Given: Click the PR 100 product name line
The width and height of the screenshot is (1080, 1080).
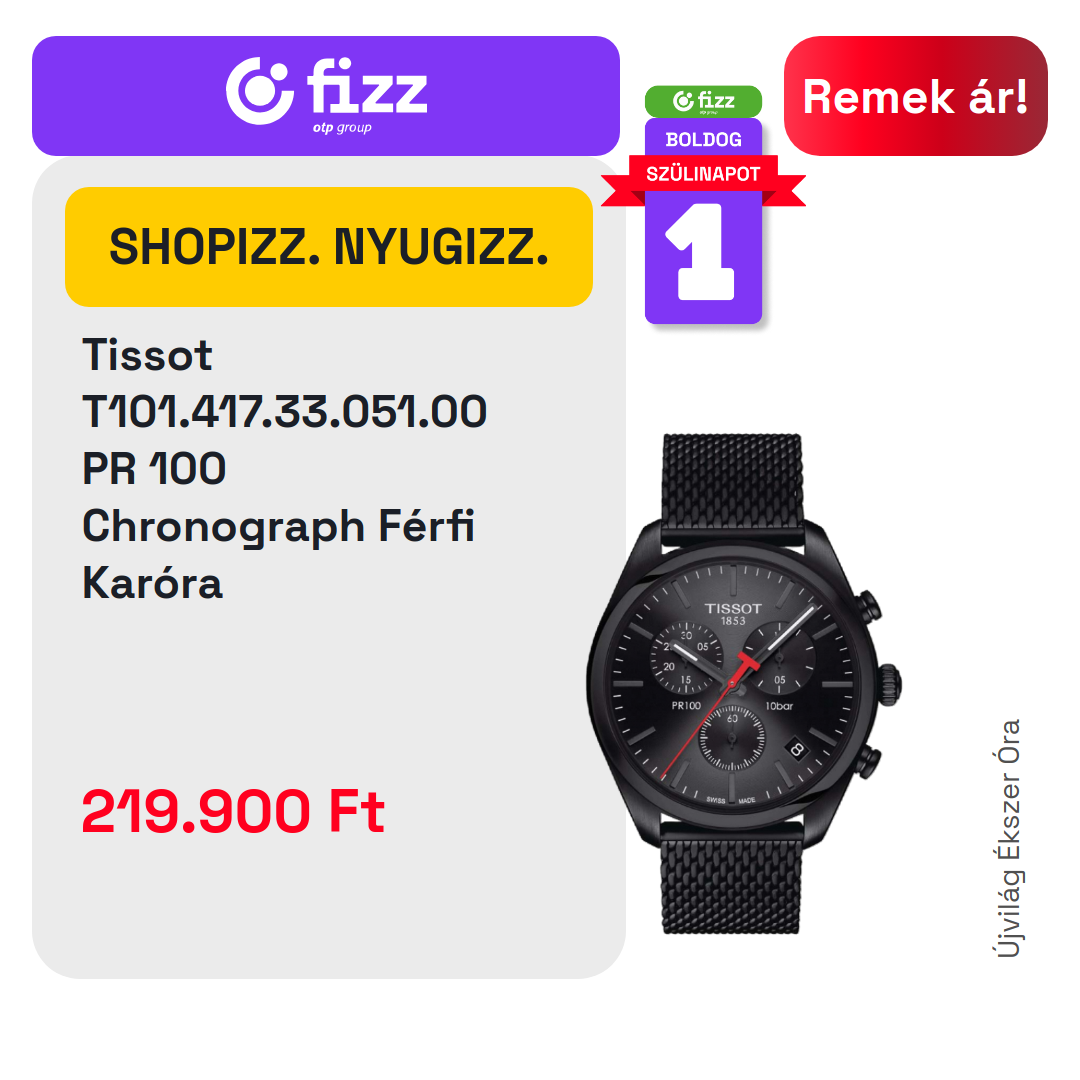Looking at the screenshot, I should pos(154,469).
